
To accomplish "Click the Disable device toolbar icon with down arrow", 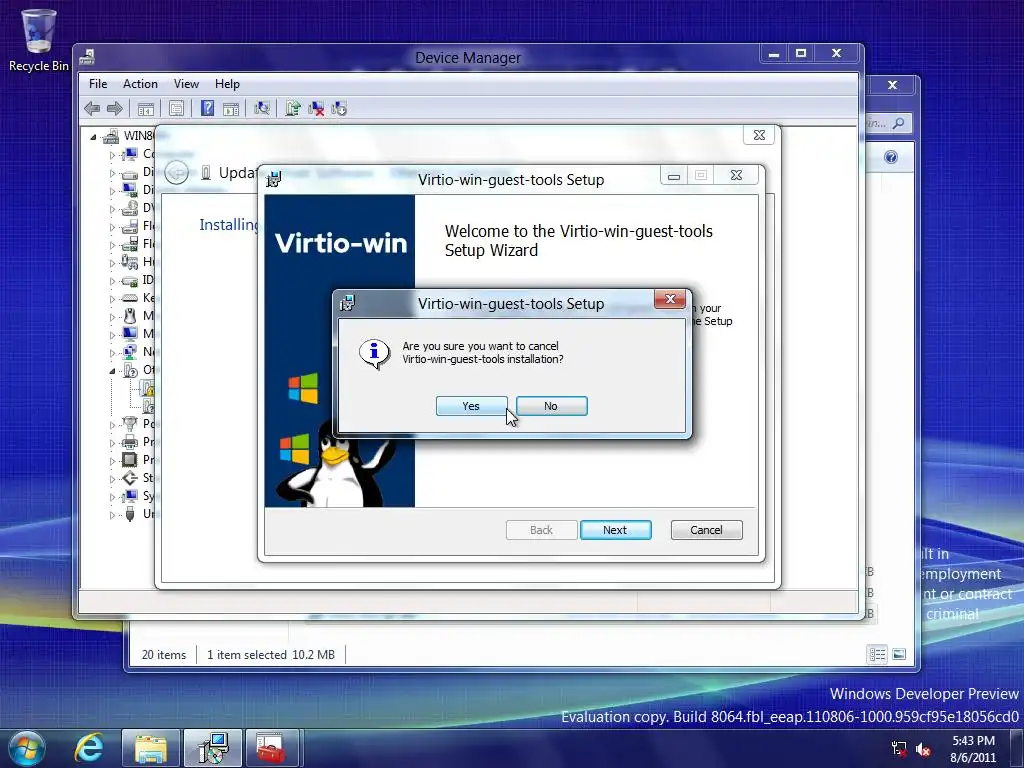I will tap(339, 108).
